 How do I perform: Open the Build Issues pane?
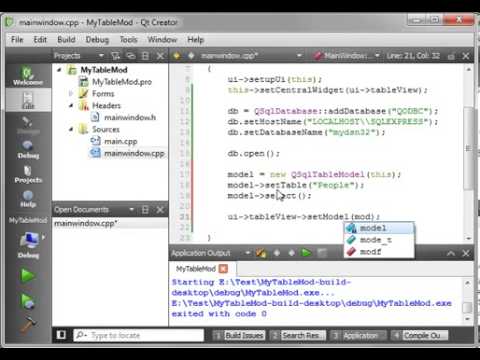(x=239, y=335)
